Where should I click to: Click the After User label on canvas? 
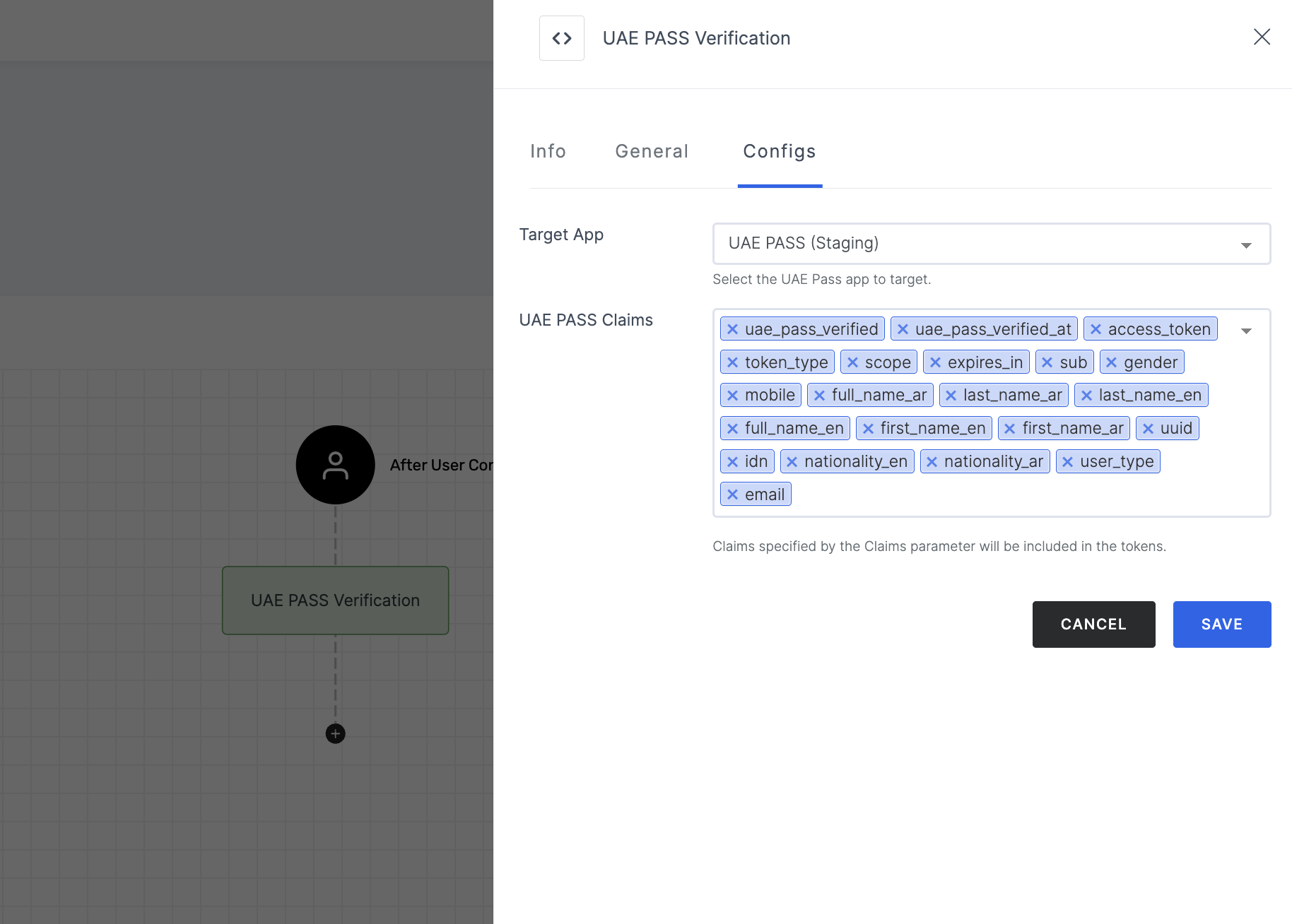pos(442,465)
